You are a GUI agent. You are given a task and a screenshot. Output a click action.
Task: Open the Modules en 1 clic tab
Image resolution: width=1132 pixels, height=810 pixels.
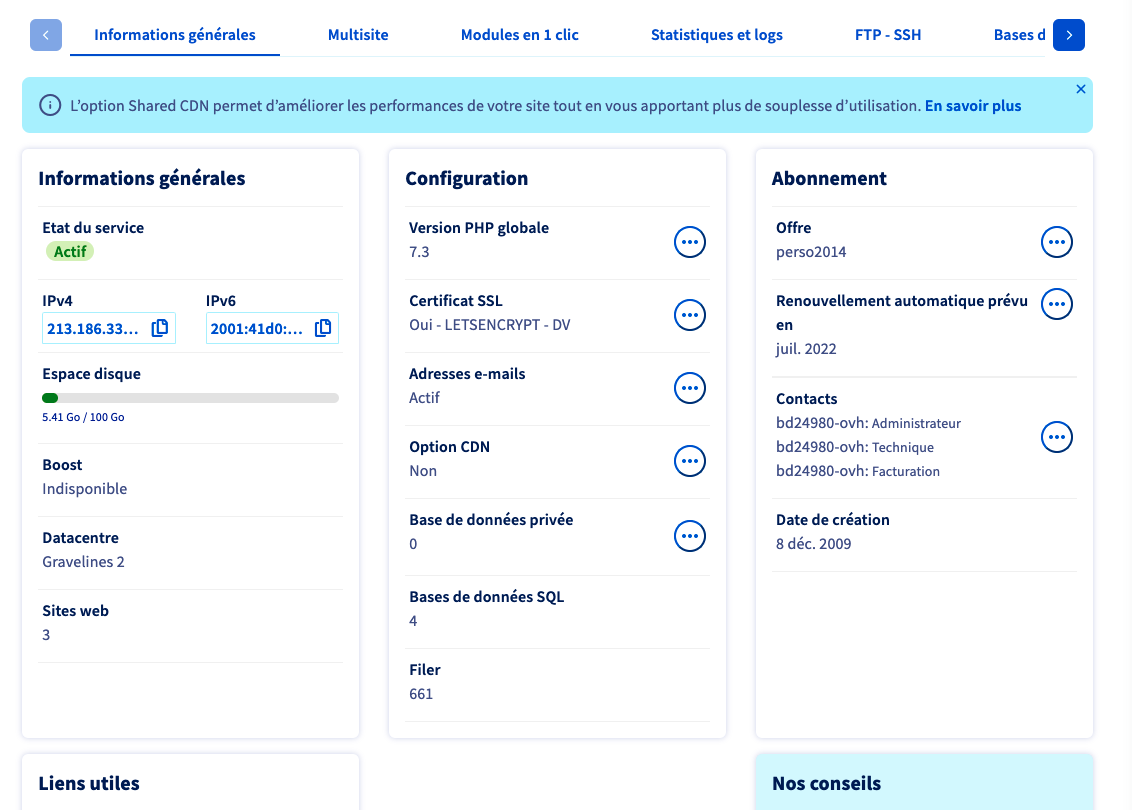tap(519, 35)
